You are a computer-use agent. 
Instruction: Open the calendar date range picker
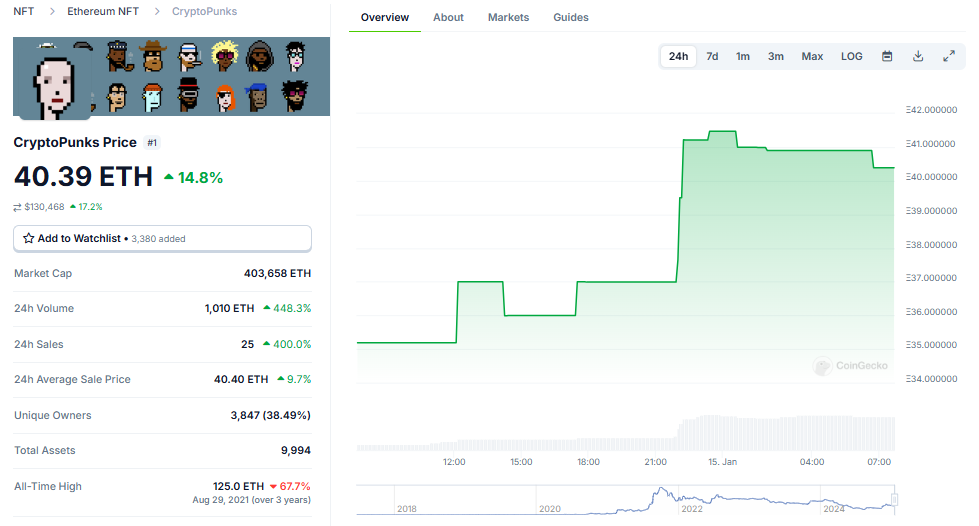pyautogui.click(x=887, y=56)
